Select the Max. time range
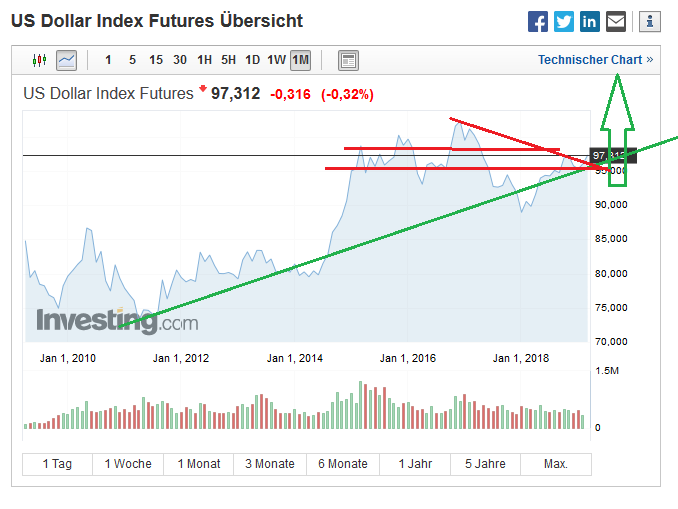 pos(555,464)
